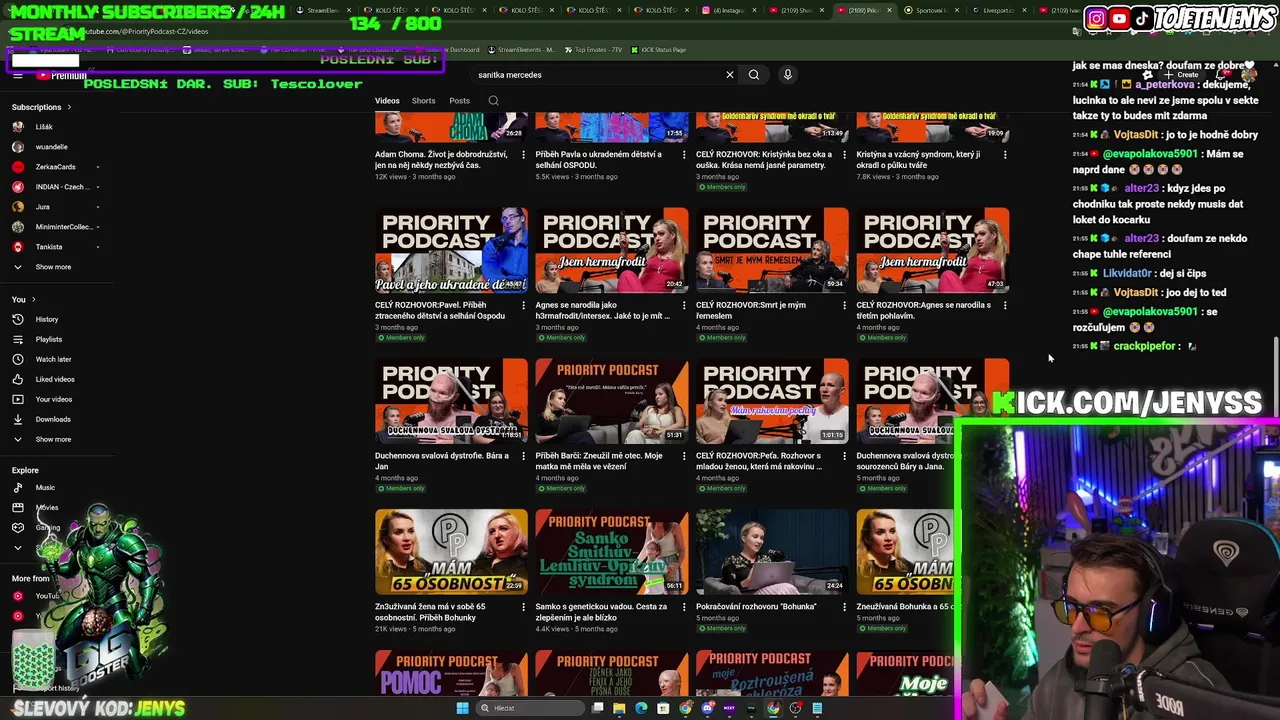The width and height of the screenshot is (1280, 720).
Task: Open the NZXT app from taskbar
Action: pos(729,708)
